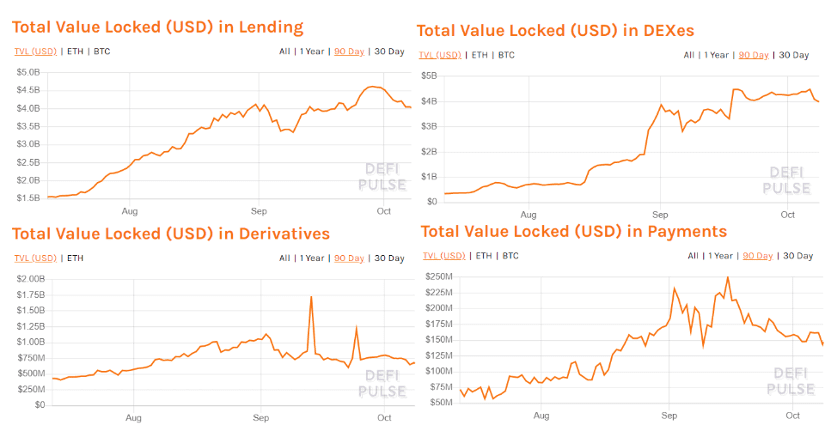Select TVL (USD) in Derivatives chart
This screenshot has height=432, width=832.
pyautogui.click(x=36, y=258)
